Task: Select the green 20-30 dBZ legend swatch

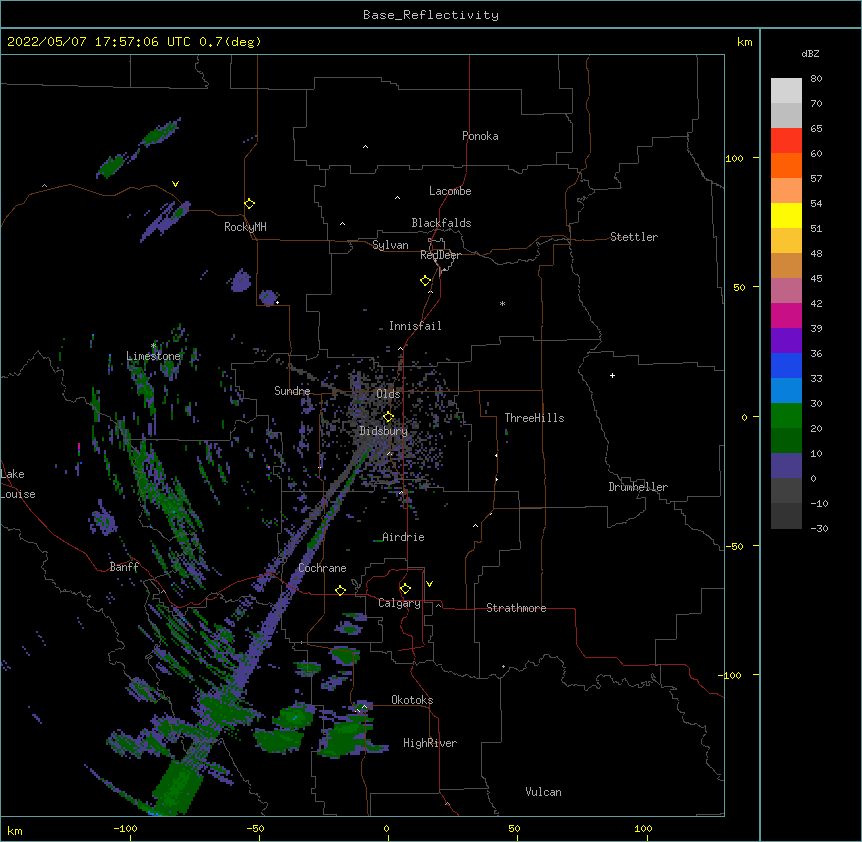Action: (x=786, y=416)
